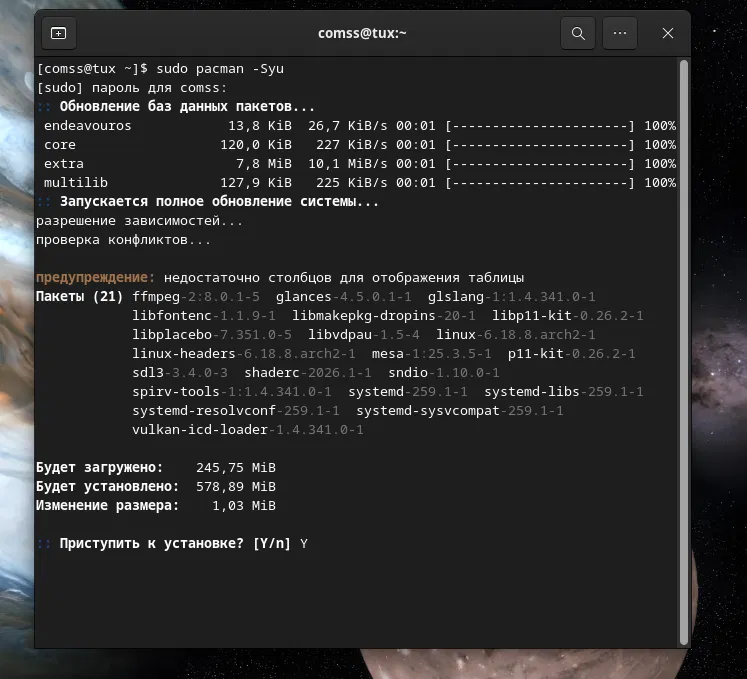Click the 'endeavouros' repository row
The height and width of the screenshot is (679, 747).
[356, 126]
